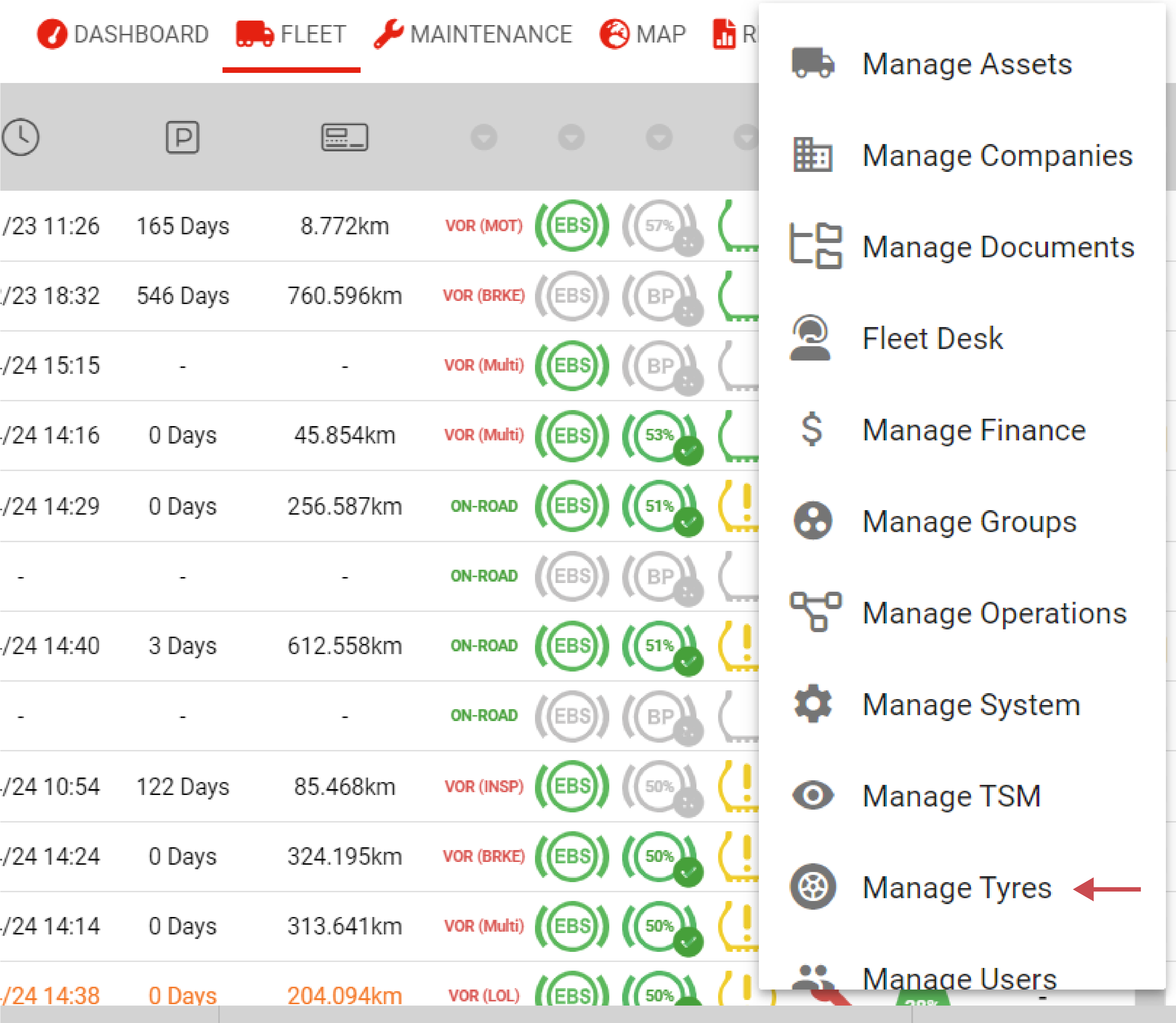The image size is (1176, 1023).
Task: Click the parking icon column header
Action: pyautogui.click(x=182, y=137)
